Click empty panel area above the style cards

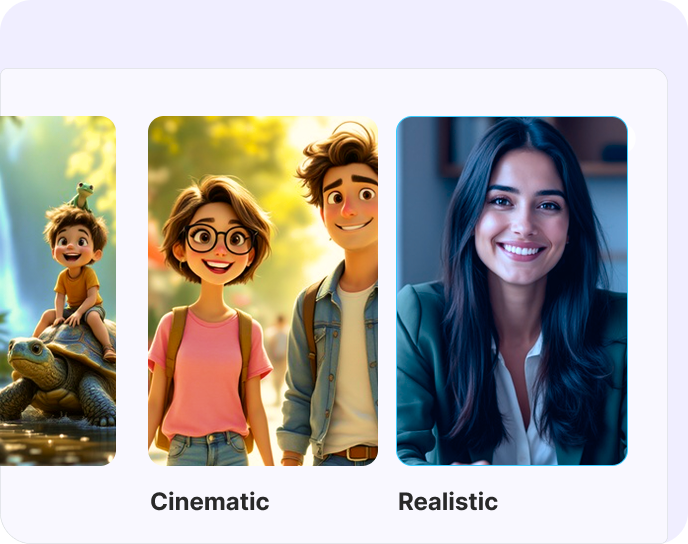[333, 92]
